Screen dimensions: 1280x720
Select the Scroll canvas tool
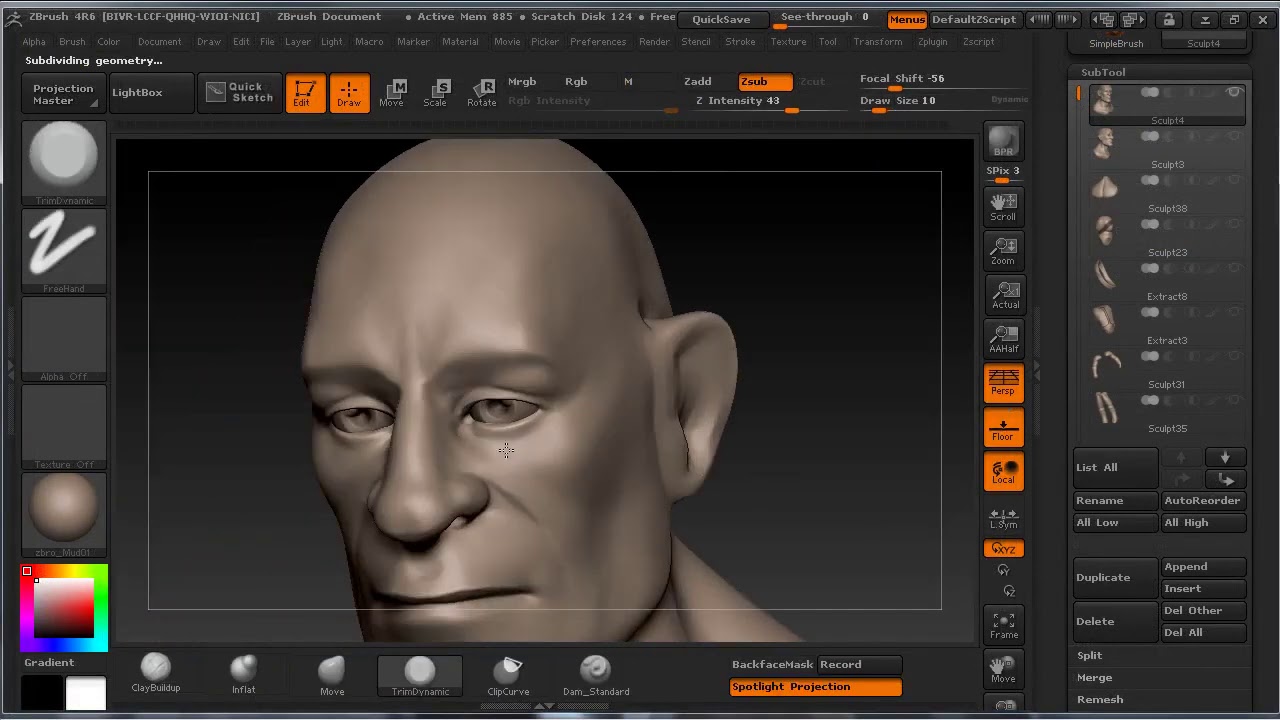(1003, 206)
